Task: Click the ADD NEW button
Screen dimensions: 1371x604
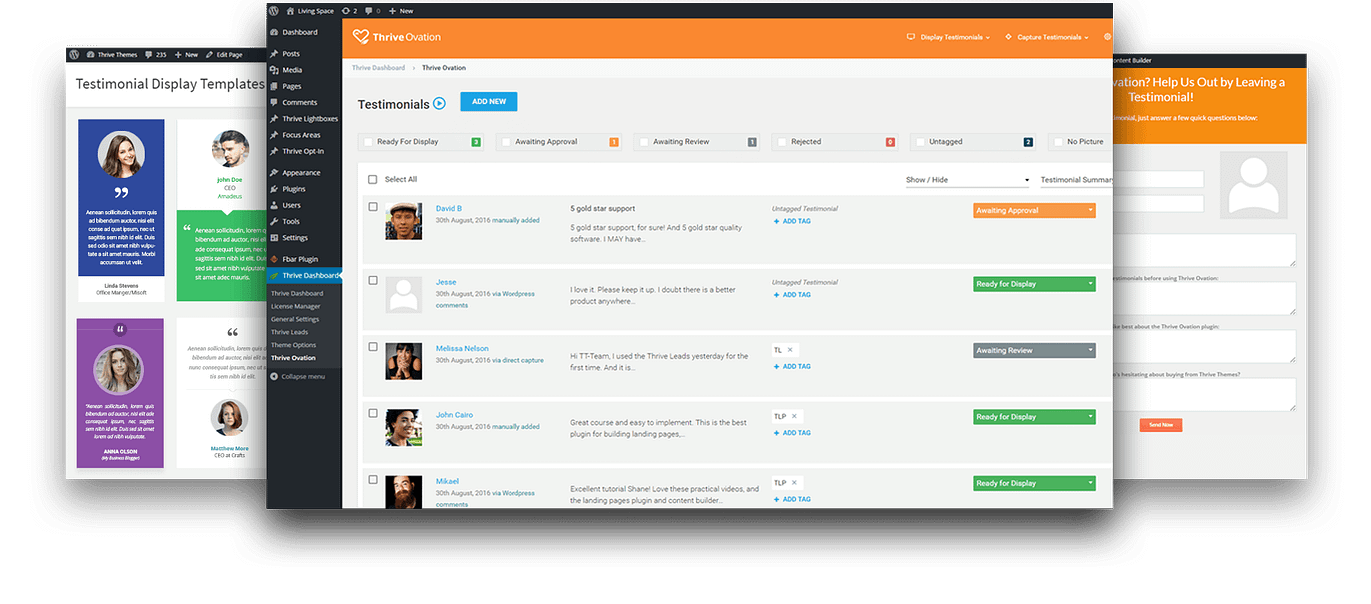Action: 489,102
